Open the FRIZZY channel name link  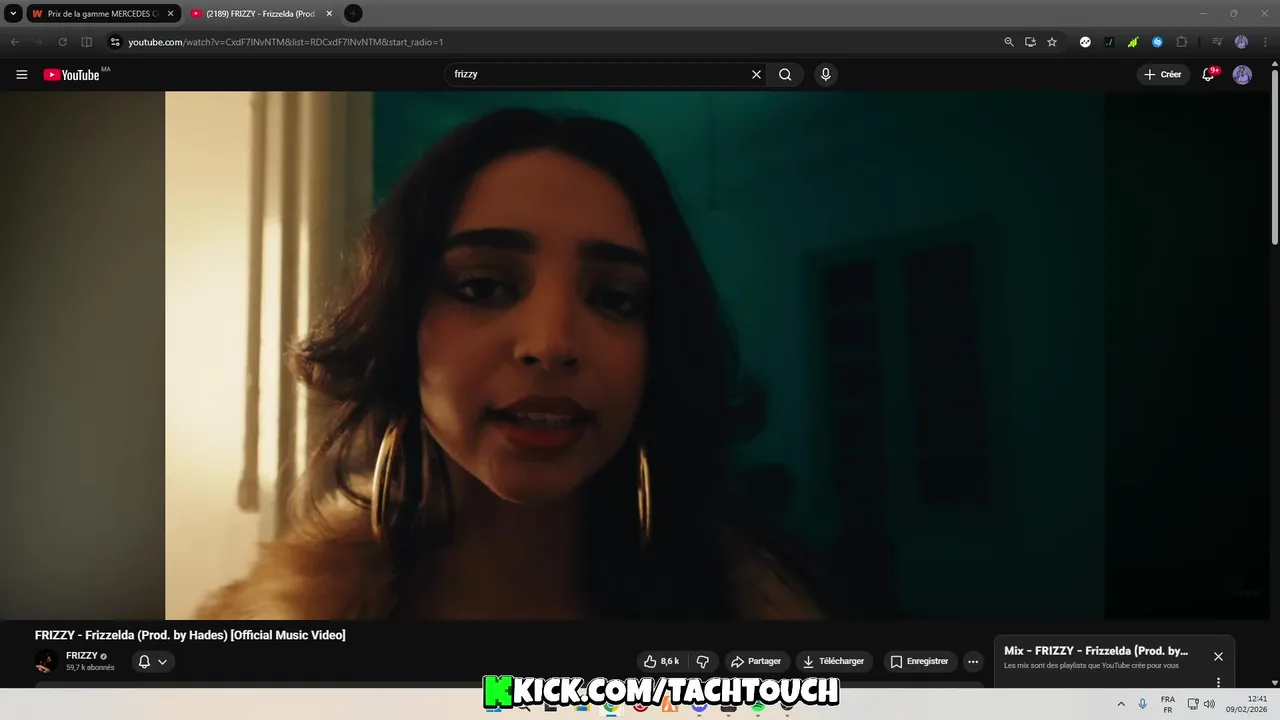(82, 656)
